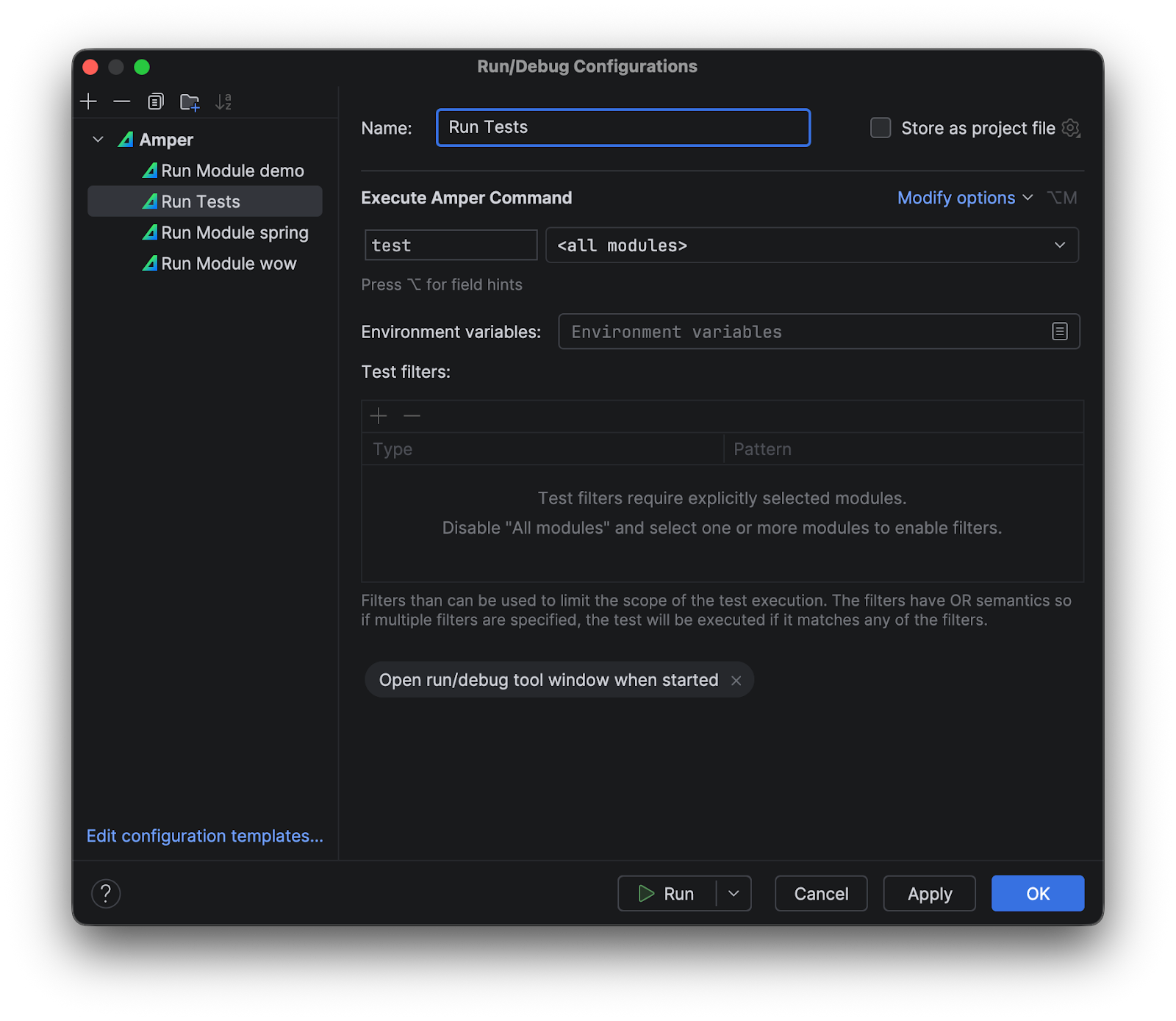Click the help question mark icon

pyautogui.click(x=106, y=894)
